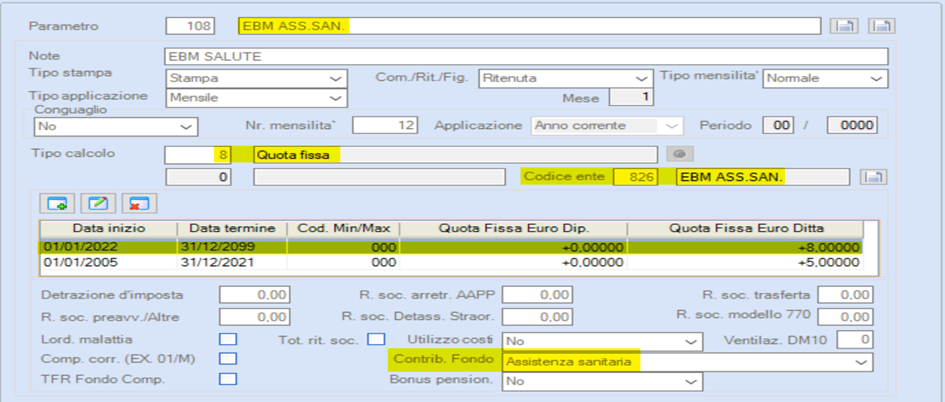
Task: Click the Periodo year field 0000
Action: [x=852, y=126]
